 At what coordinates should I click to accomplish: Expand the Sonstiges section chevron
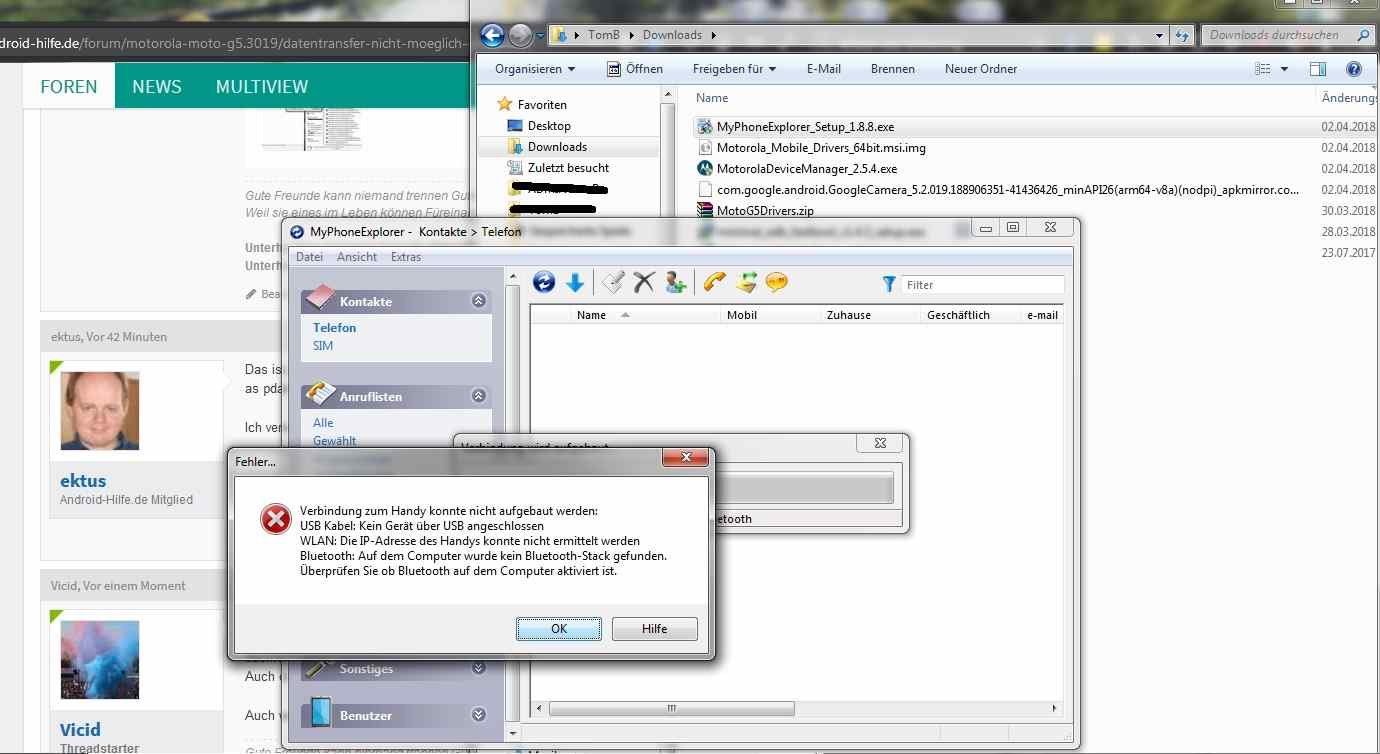pos(479,668)
